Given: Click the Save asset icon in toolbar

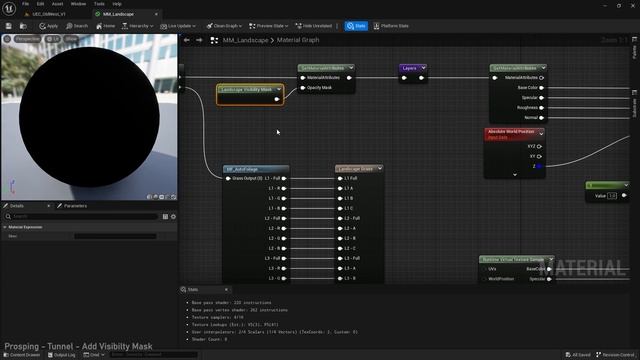Looking at the screenshot, I should tap(9, 26).
